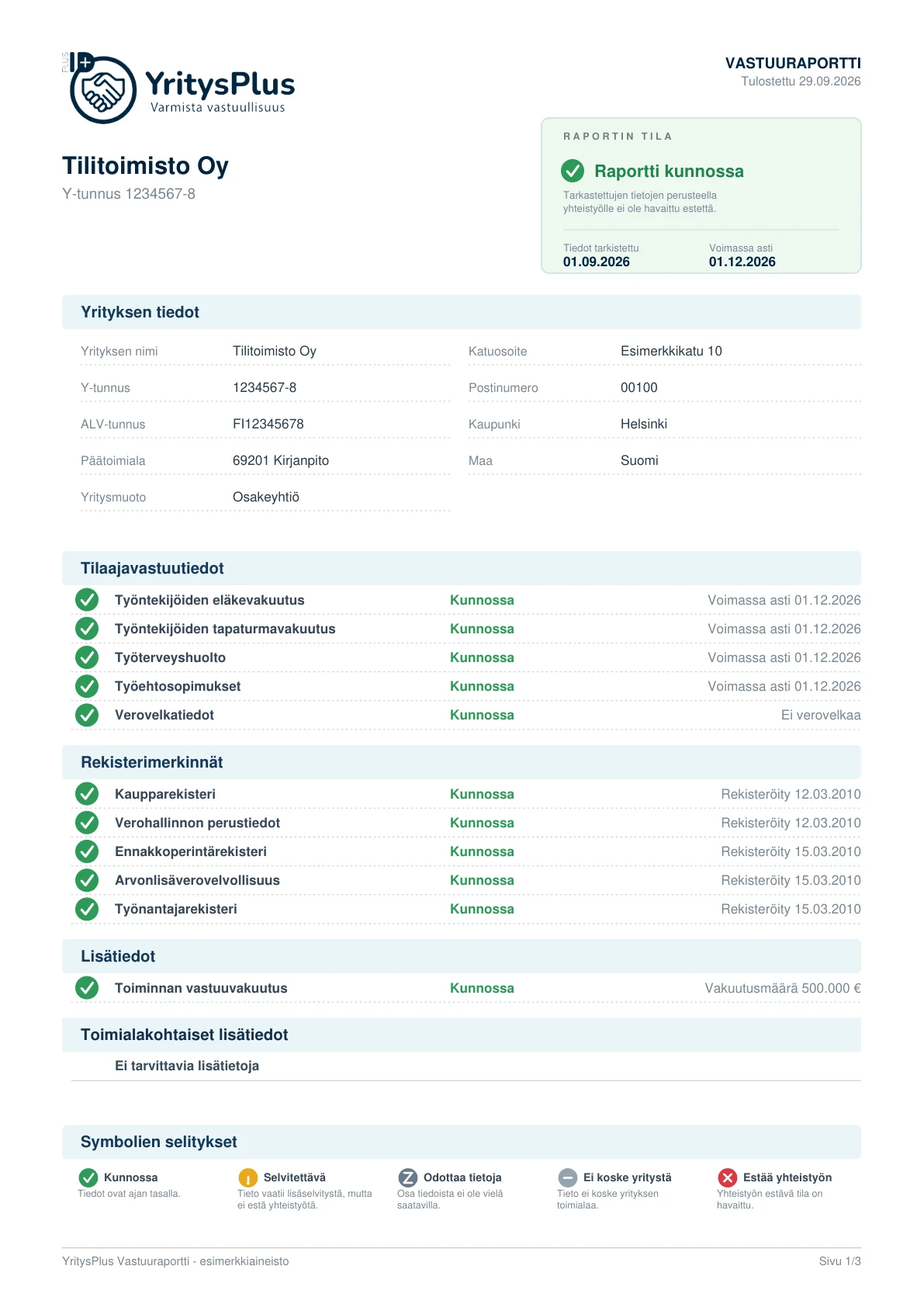The width and height of the screenshot is (924, 1307).
Task: Click the printed date Tulostettu 29.09.2026
Action: point(801,81)
